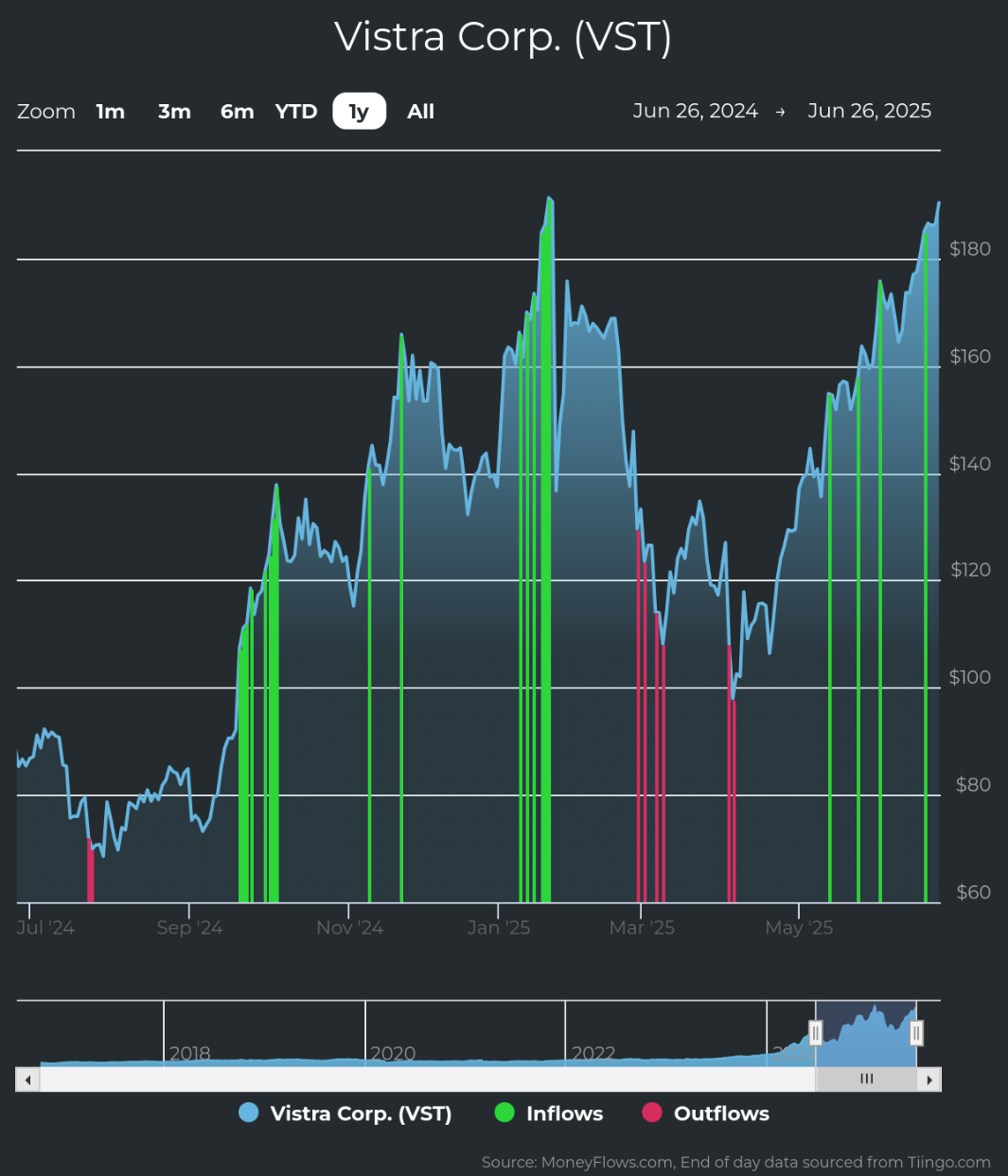Screen dimensions: 1008x1176
Task: Click the Zoom label text
Action: (x=46, y=112)
